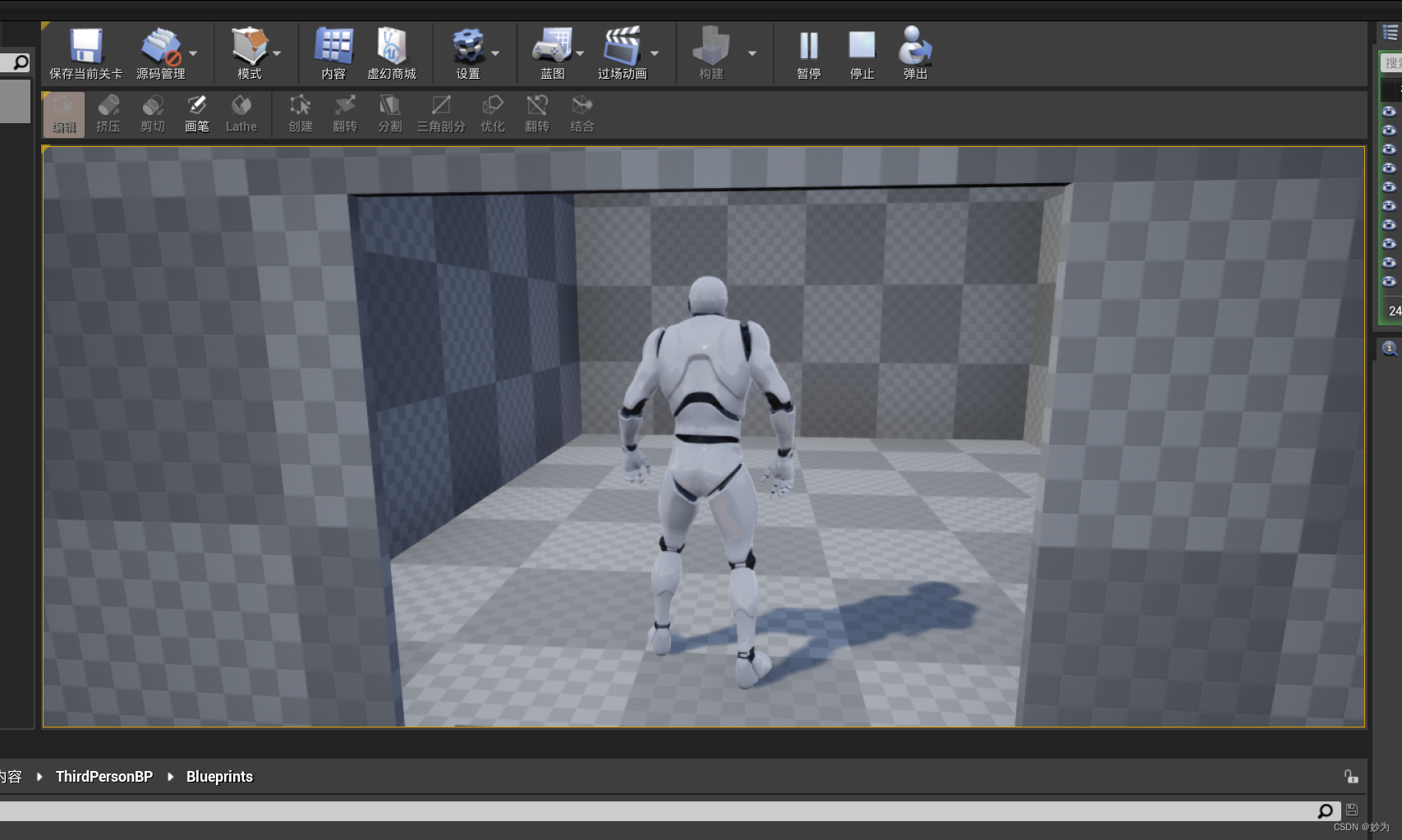Stop play session with 停止
This screenshot has height=840, width=1402.
point(862,53)
